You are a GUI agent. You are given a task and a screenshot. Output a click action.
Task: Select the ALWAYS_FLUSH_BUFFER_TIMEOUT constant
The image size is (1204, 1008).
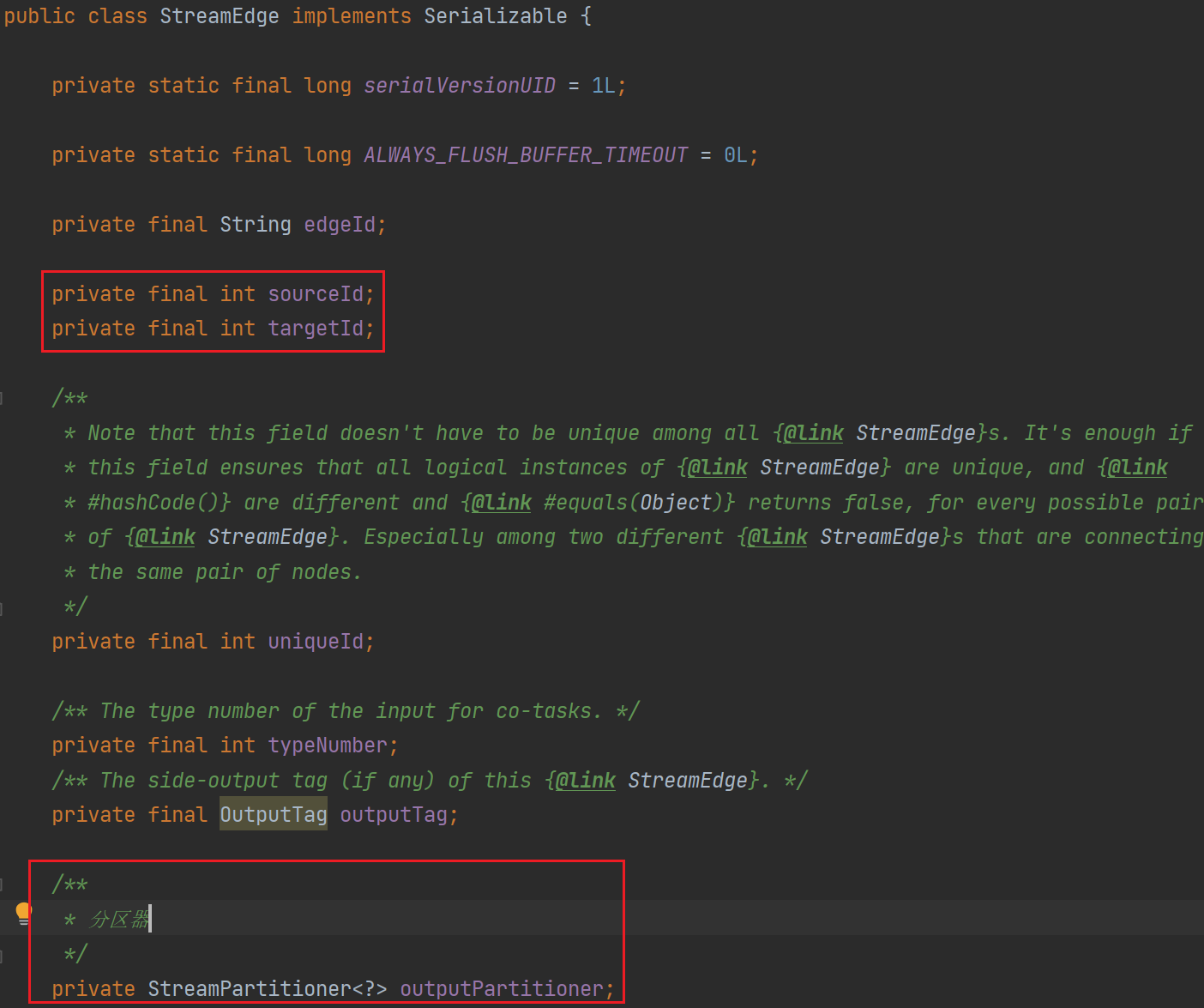526,155
